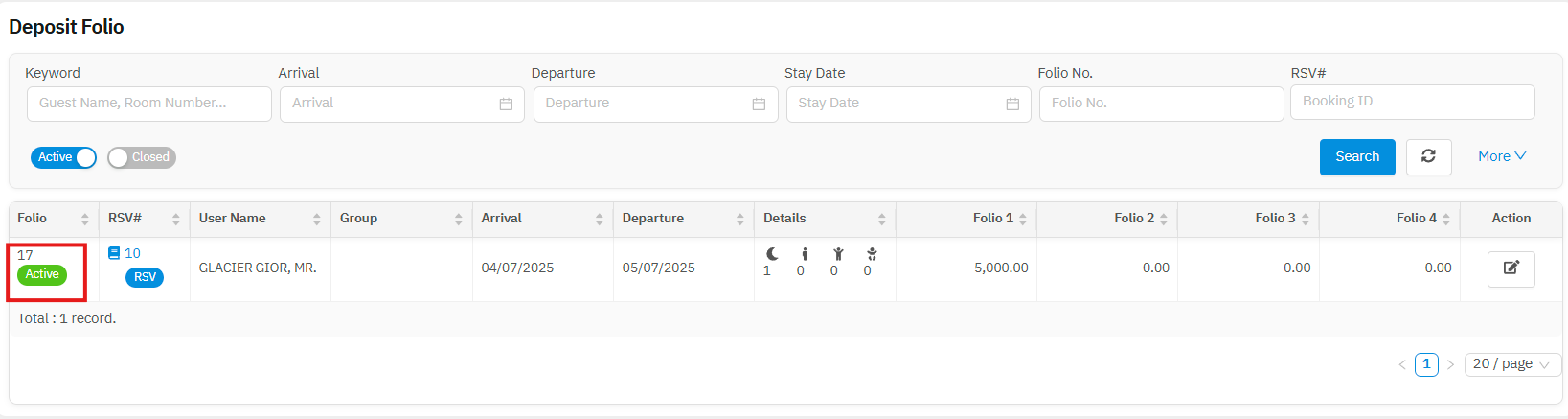The image size is (1568, 419).
Task: Focus the Keyword guest name input
Action: click(x=148, y=104)
